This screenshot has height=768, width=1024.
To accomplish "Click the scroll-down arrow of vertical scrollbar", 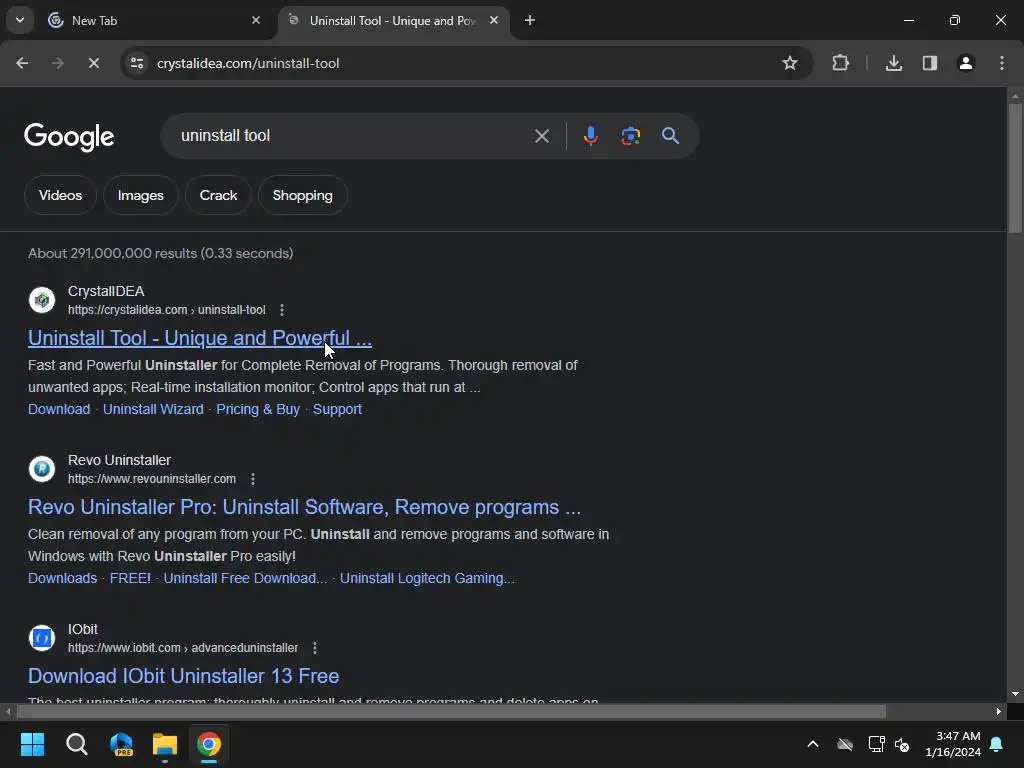I will (1015, 694).
